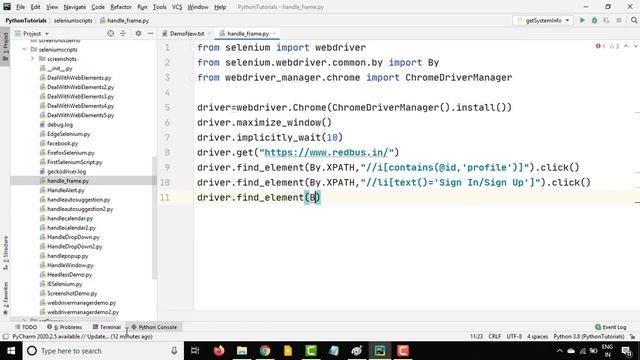This screenshot has height=360, width=640.
Task: Open UTF-8 encoding selector
Action: pos(514,337)
